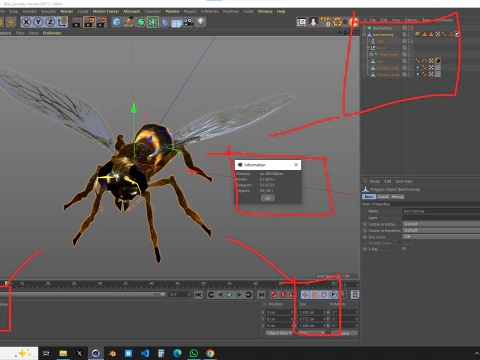Toggle the green checkmark on Skin object
The width and height of the screenshot is (480, 360).
[x=412, y=41]
